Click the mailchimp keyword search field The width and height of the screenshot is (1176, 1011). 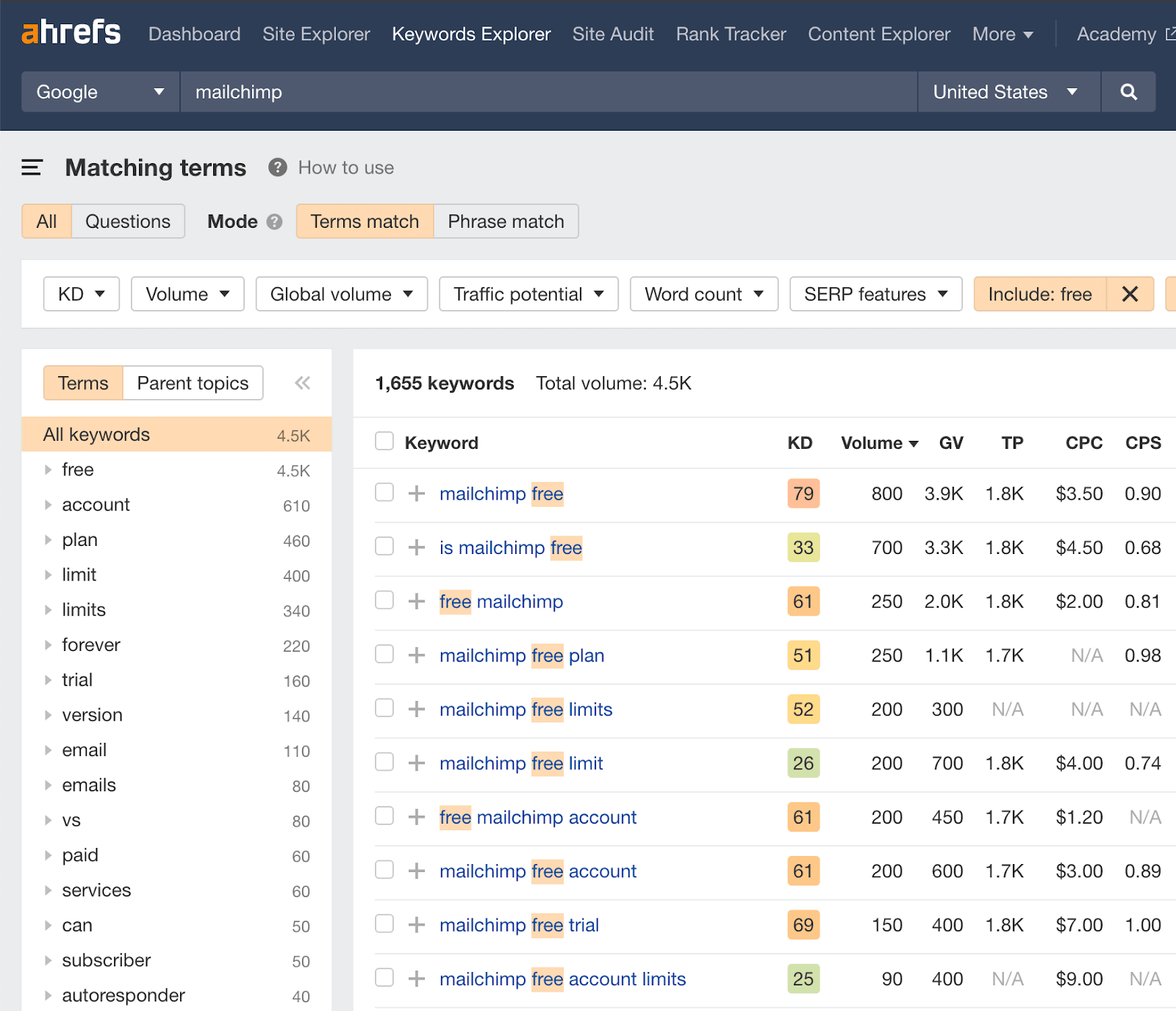(548, 92)
